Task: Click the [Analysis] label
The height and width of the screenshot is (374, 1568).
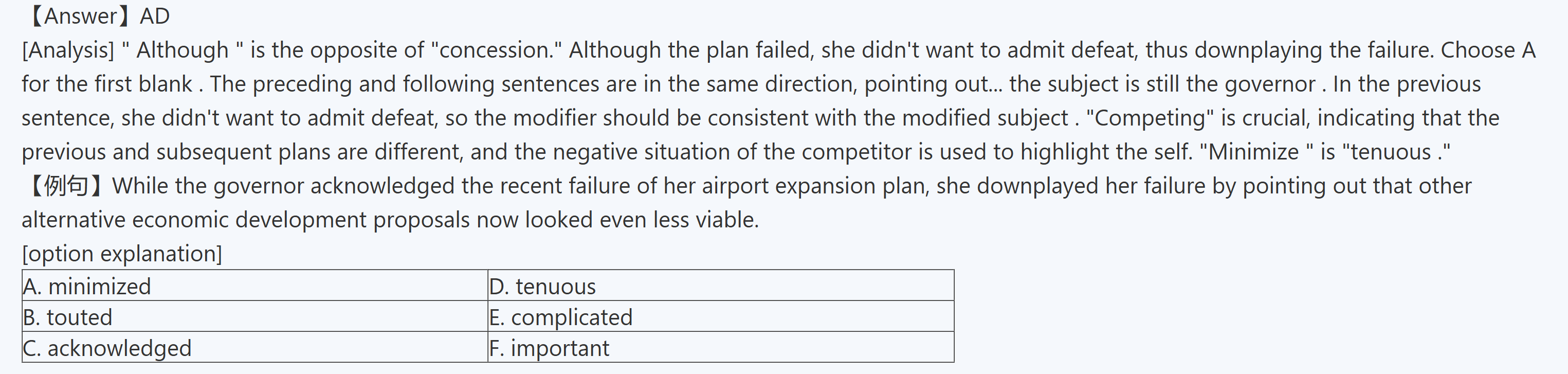Action: pos(67,50)
